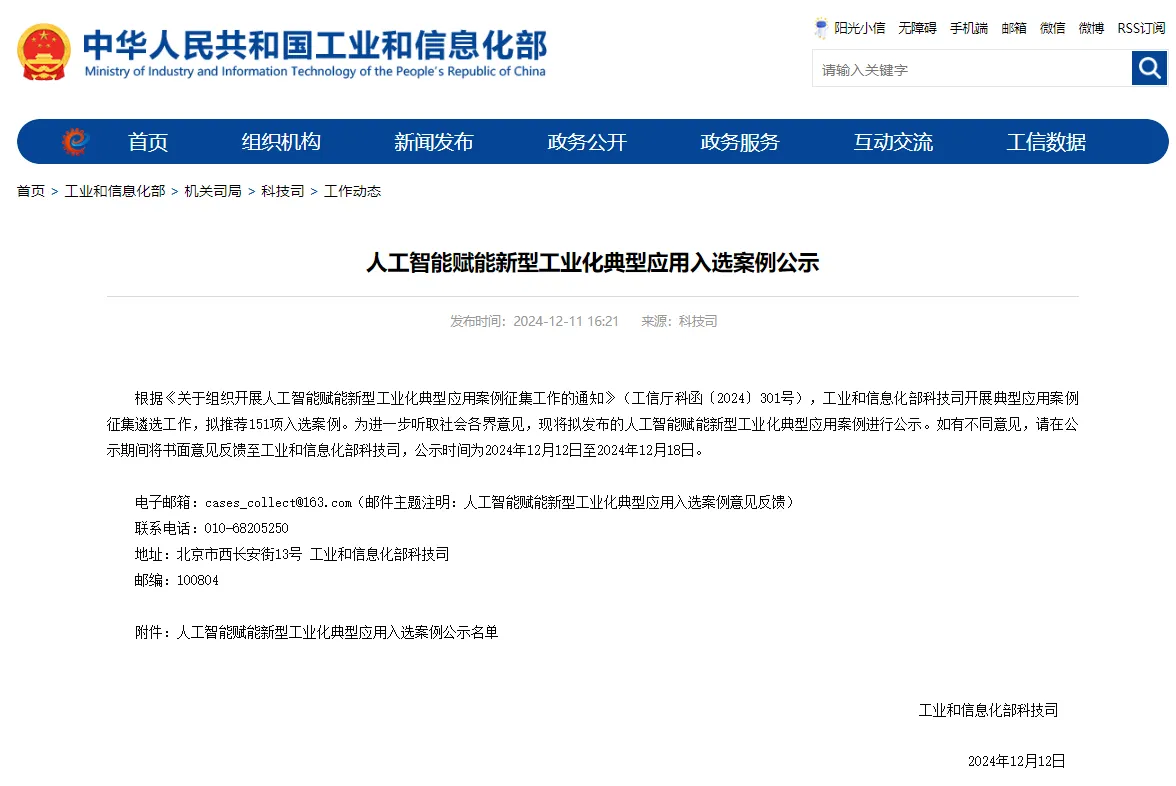This screenshot has height=786, width=1176.
Task: Go to 新闻发布 in main navigation
Action: 433,142
